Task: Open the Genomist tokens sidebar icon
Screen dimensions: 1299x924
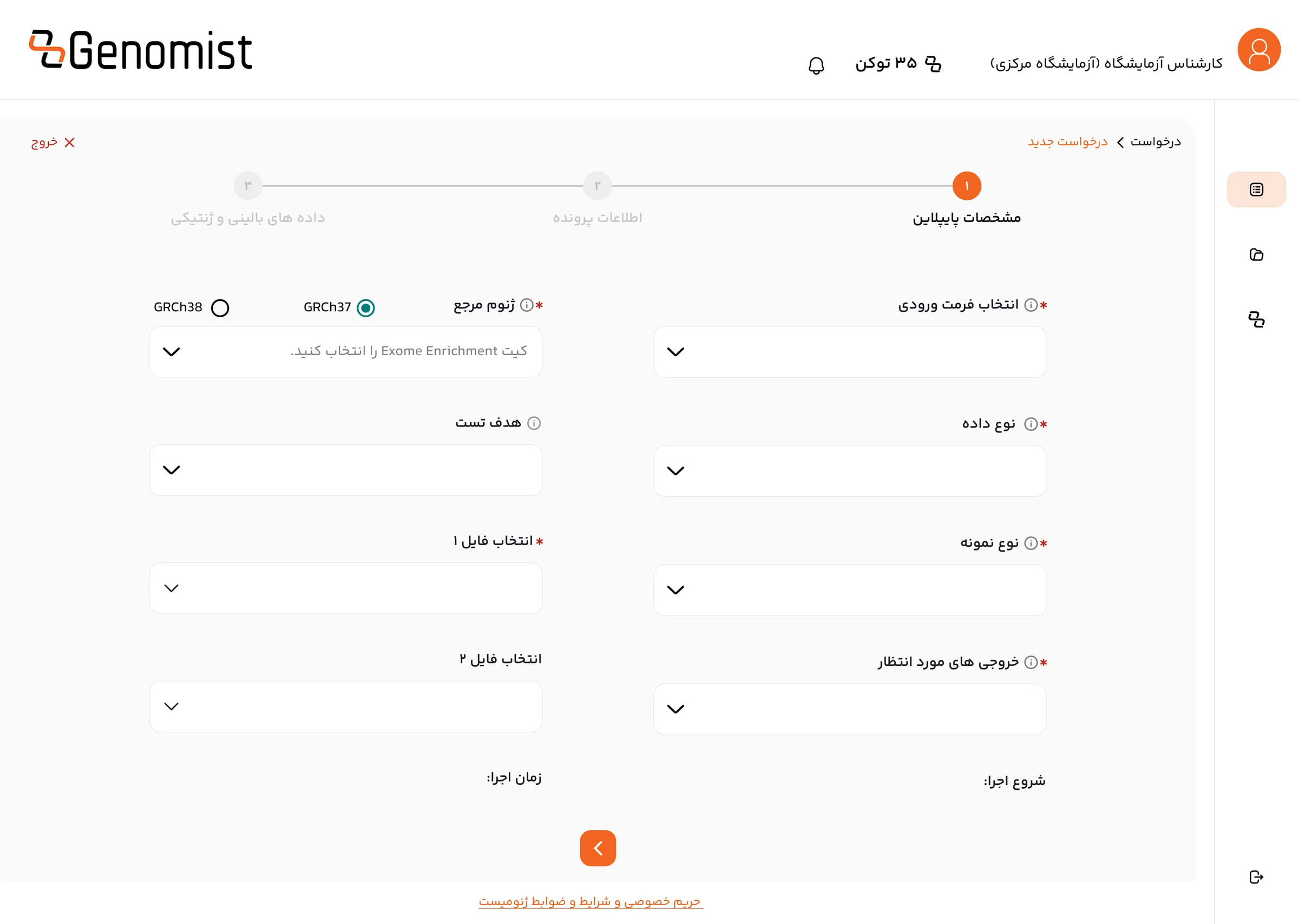Action: tap(1256, 320)
